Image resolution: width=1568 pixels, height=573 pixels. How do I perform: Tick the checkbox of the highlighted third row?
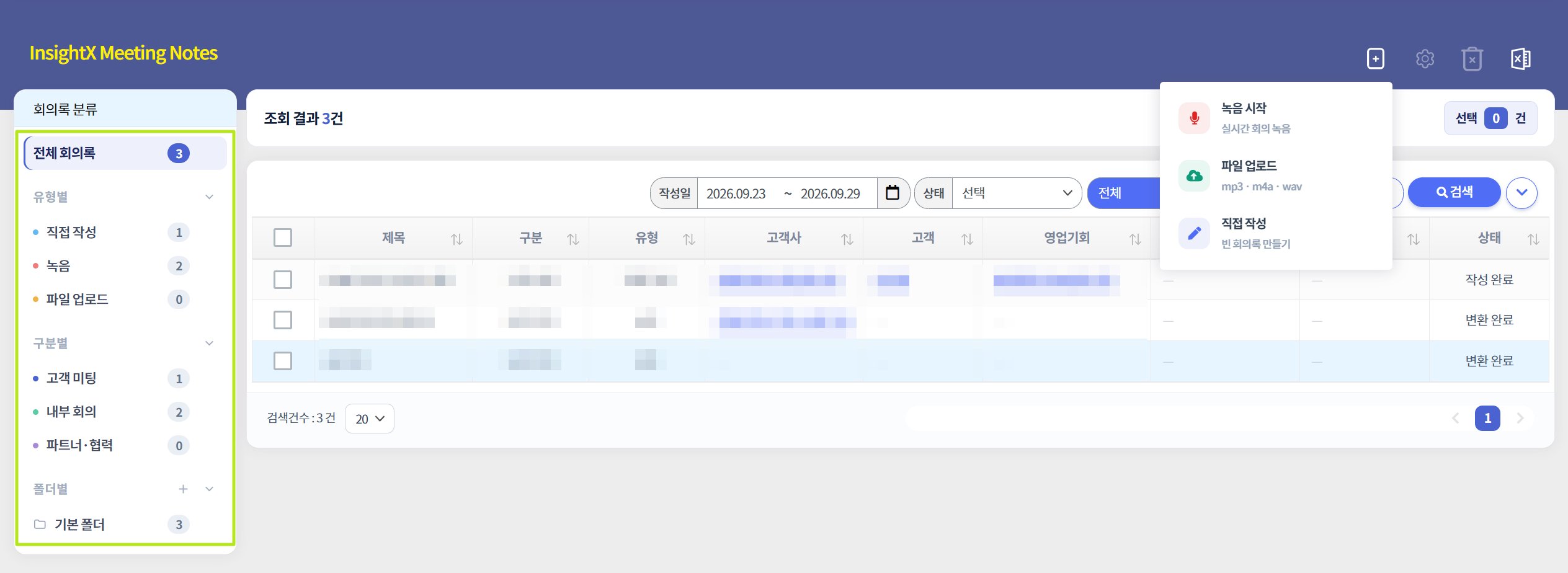tap(283, 361)
